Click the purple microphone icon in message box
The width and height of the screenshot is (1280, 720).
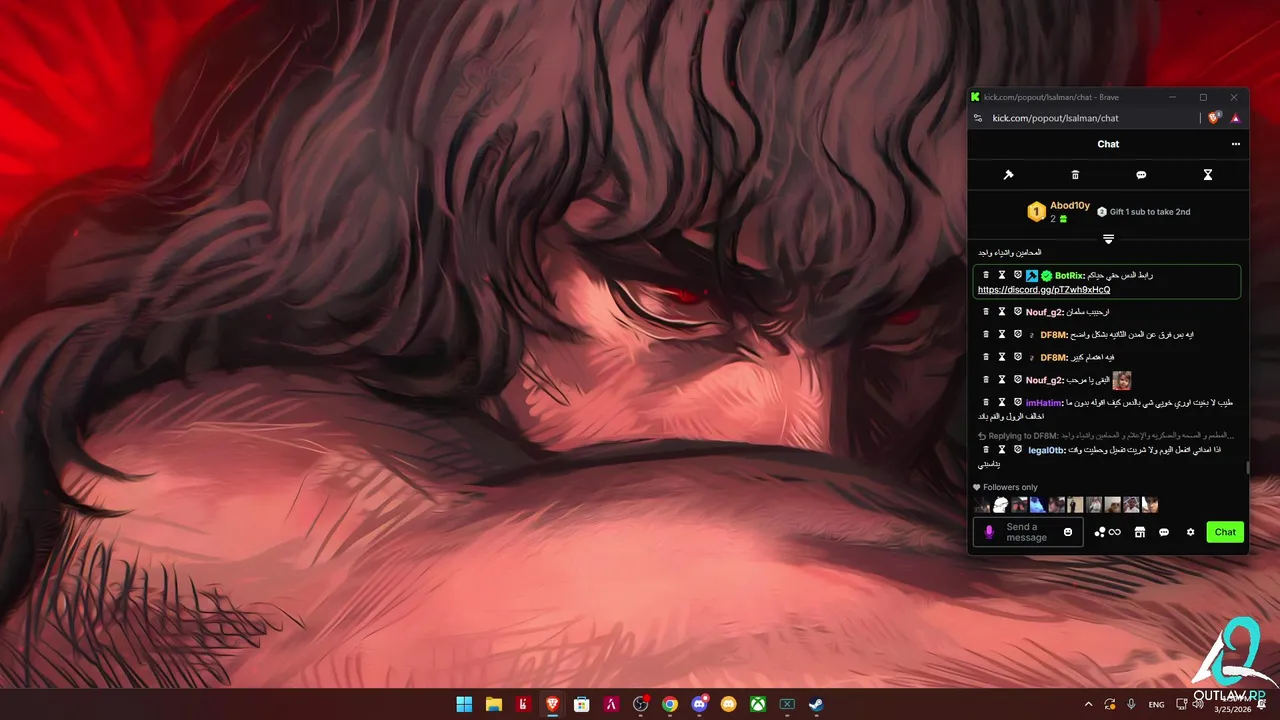click(x=989, y=532)
